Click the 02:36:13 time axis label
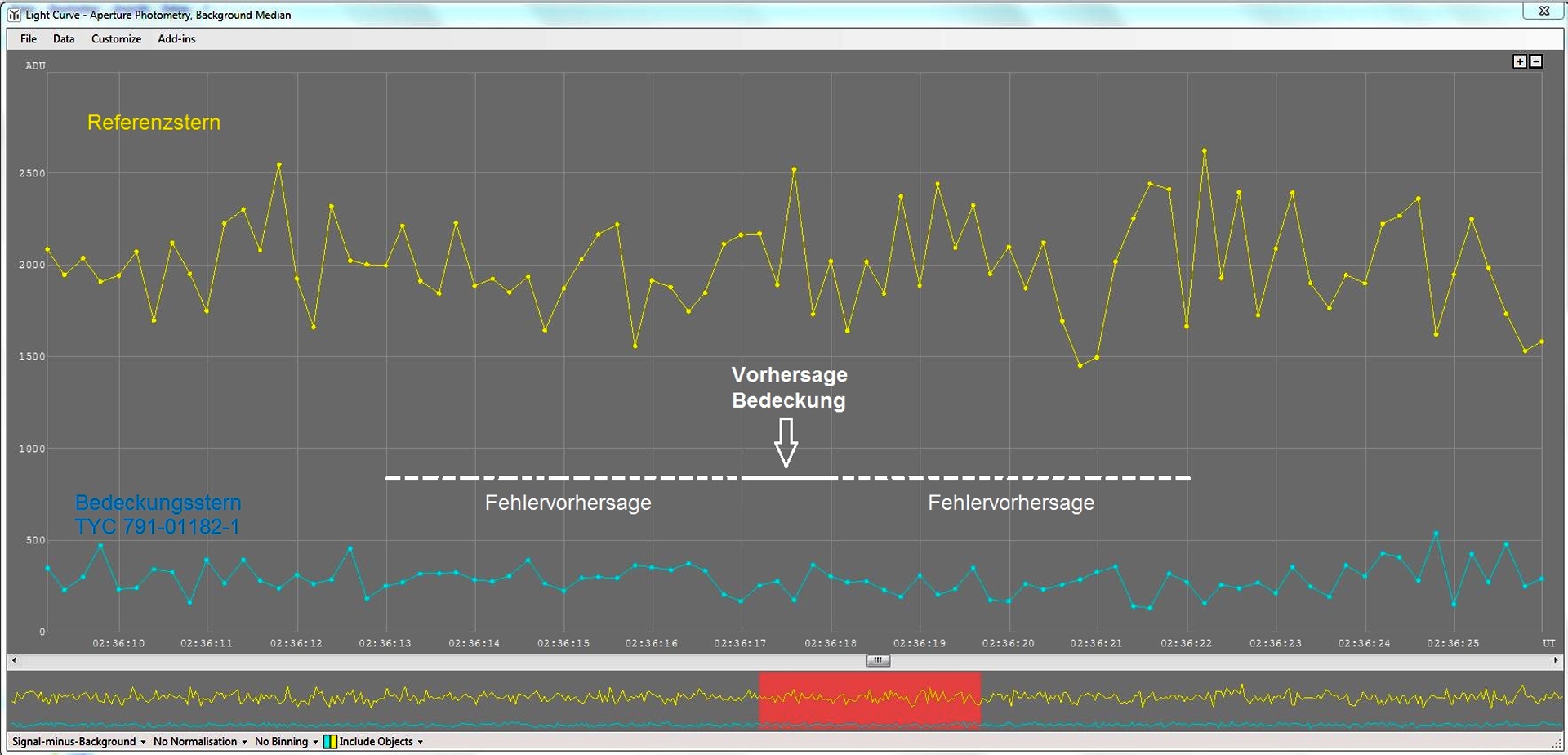This screenshot has height=755, width=1568. (385, 643)
